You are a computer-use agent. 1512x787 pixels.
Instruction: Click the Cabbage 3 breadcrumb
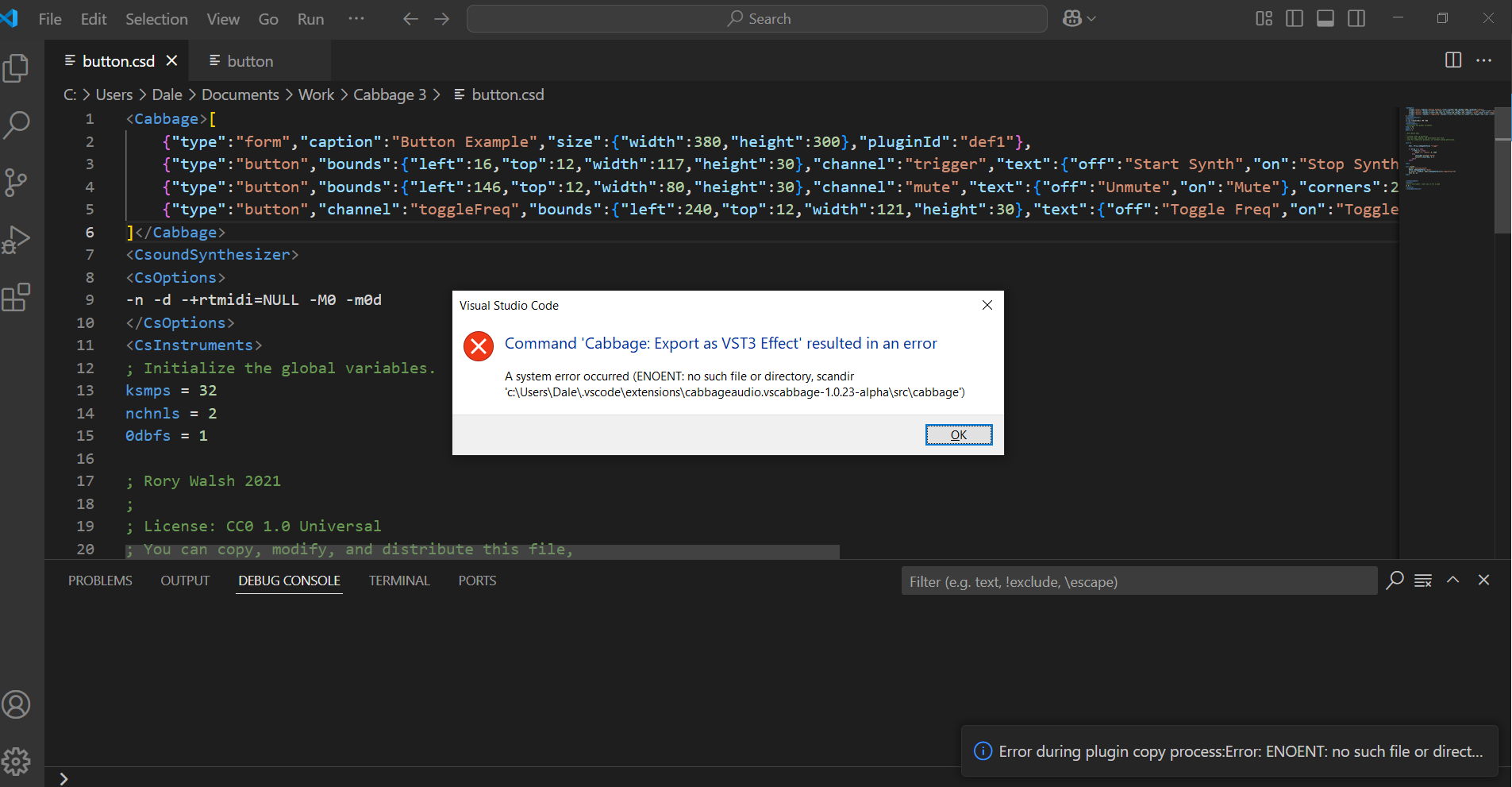pyautogui.click(x=390, y=95)
